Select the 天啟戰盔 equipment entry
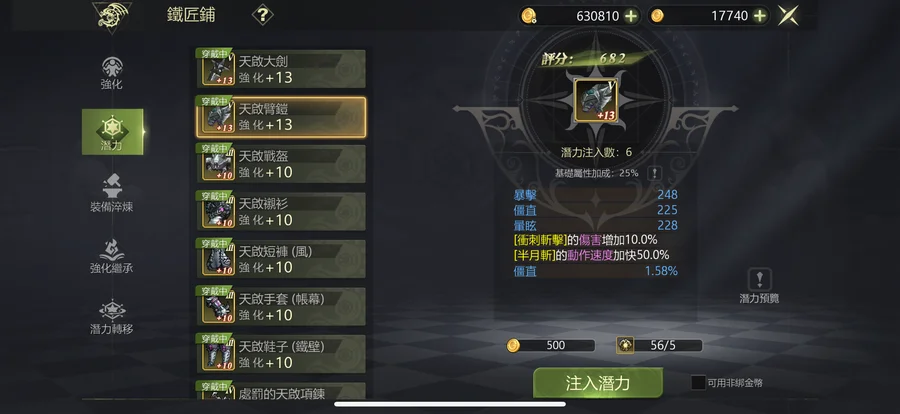Viewport: 900px width, 414px height. [281, 164]
